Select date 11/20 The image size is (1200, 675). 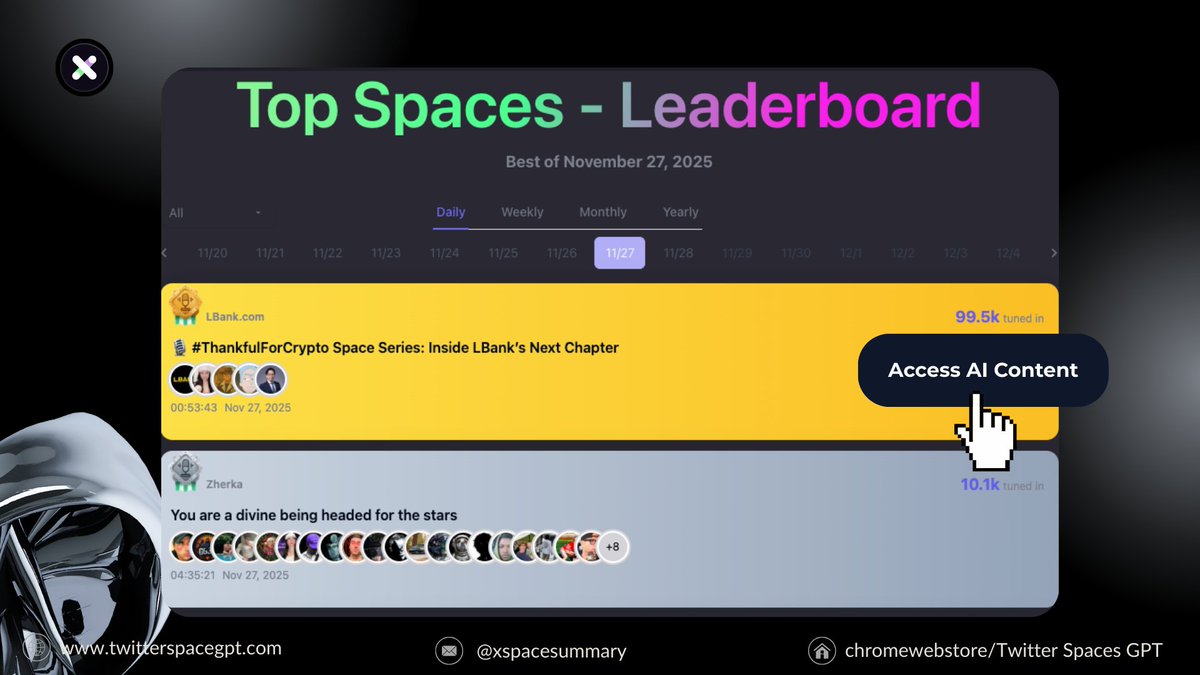click(x=212, y=253)
